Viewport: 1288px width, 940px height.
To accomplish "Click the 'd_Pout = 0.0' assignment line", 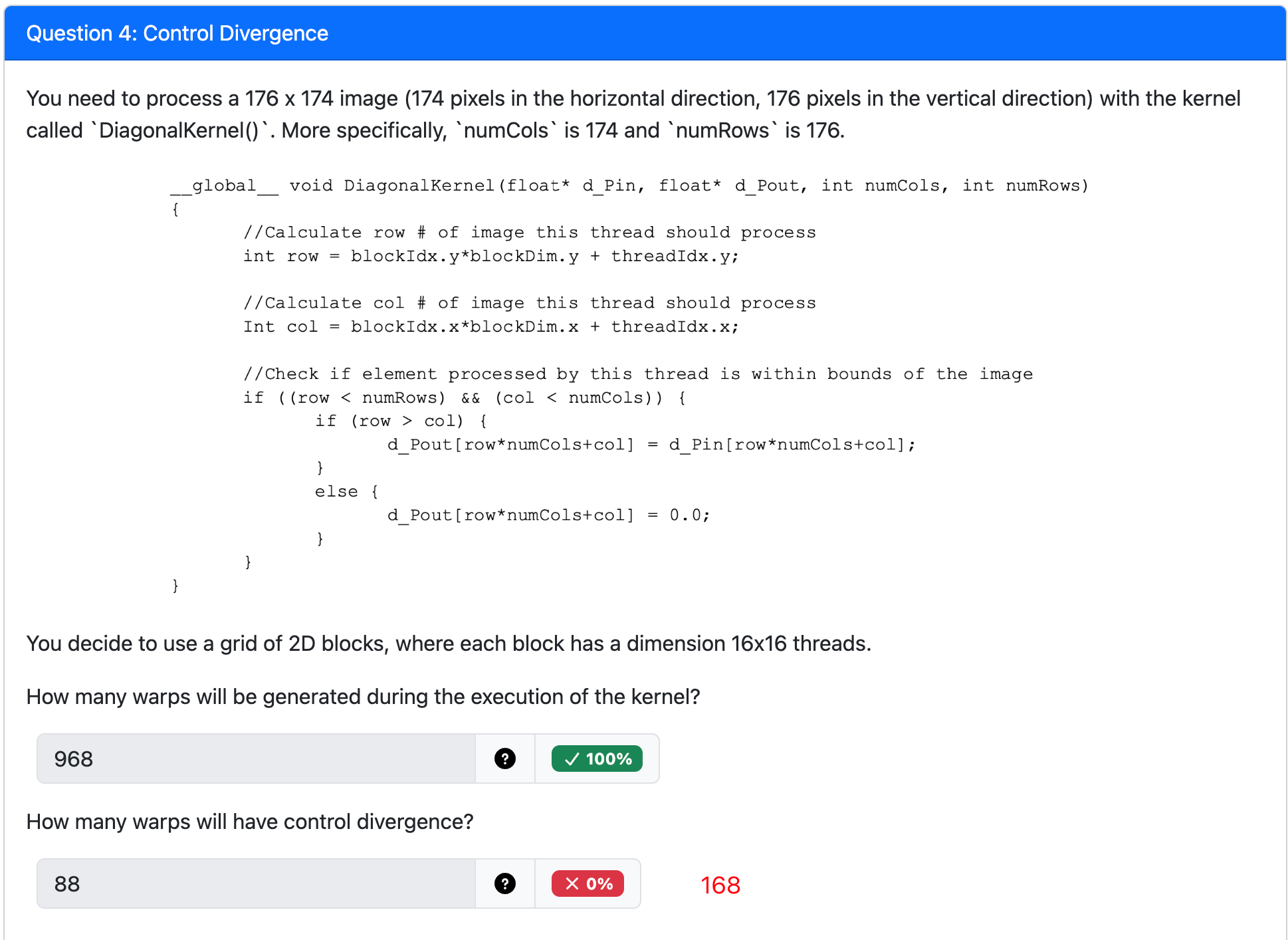I will coord(548,515).
